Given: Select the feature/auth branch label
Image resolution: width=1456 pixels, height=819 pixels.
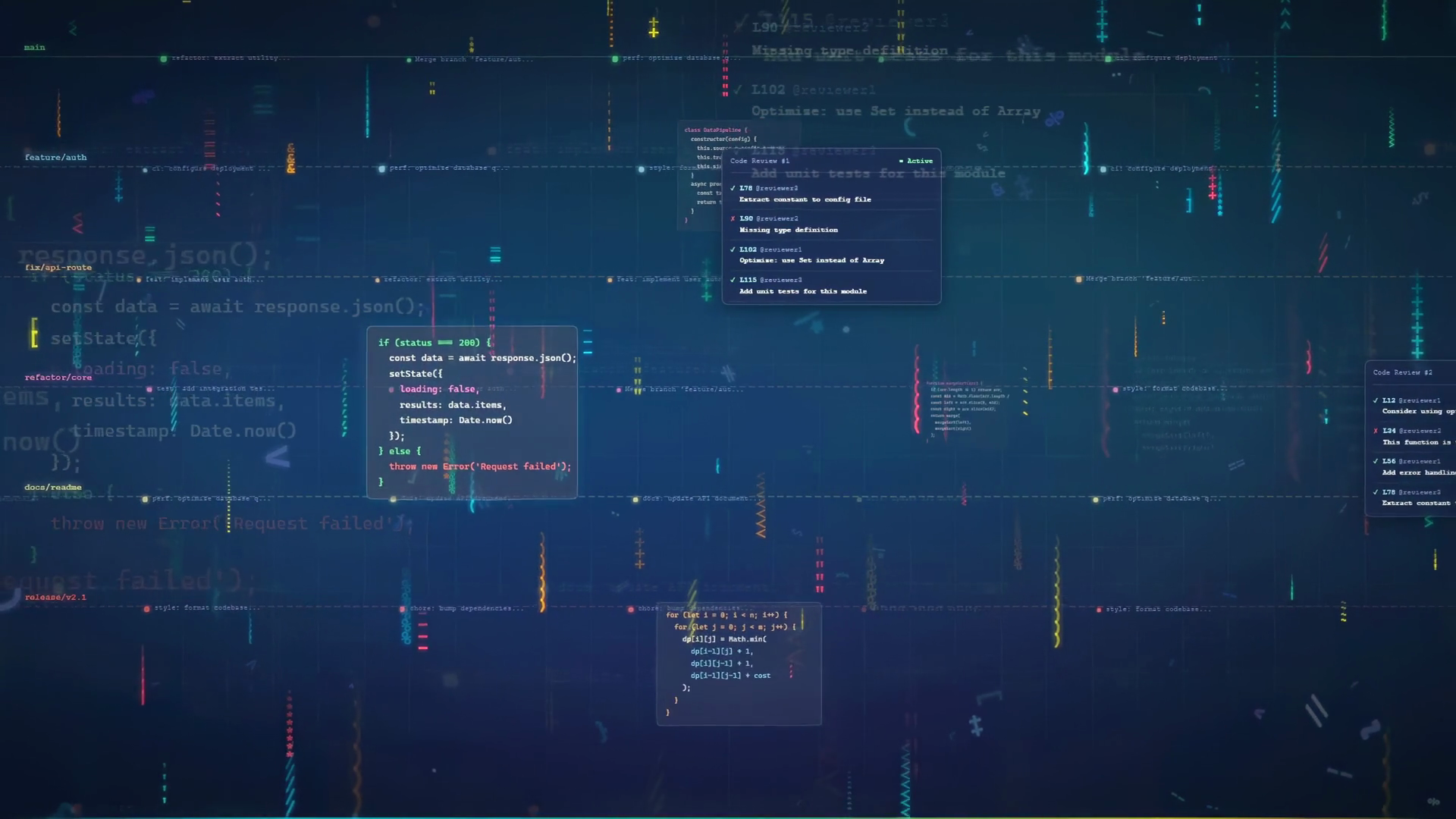Looking at the screenshot, I should 55,158.
